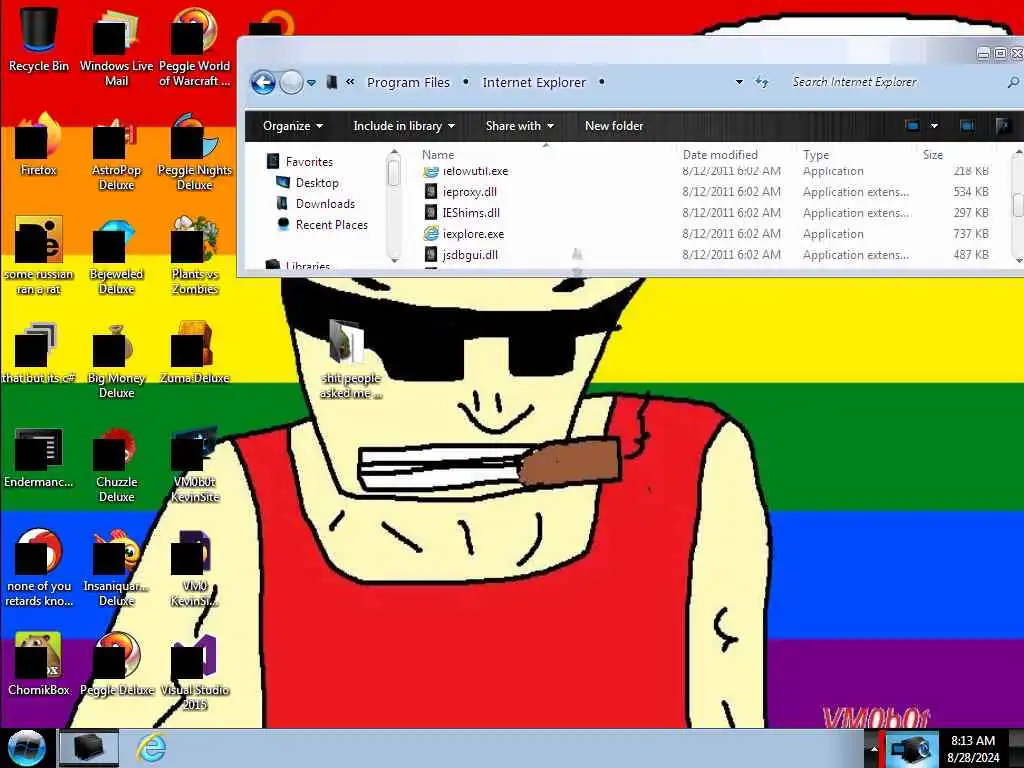Select the Zuma Deluxe desktop icon
Image resolution: width=1024 pixels, height=768 pixels.
(194, 351)
